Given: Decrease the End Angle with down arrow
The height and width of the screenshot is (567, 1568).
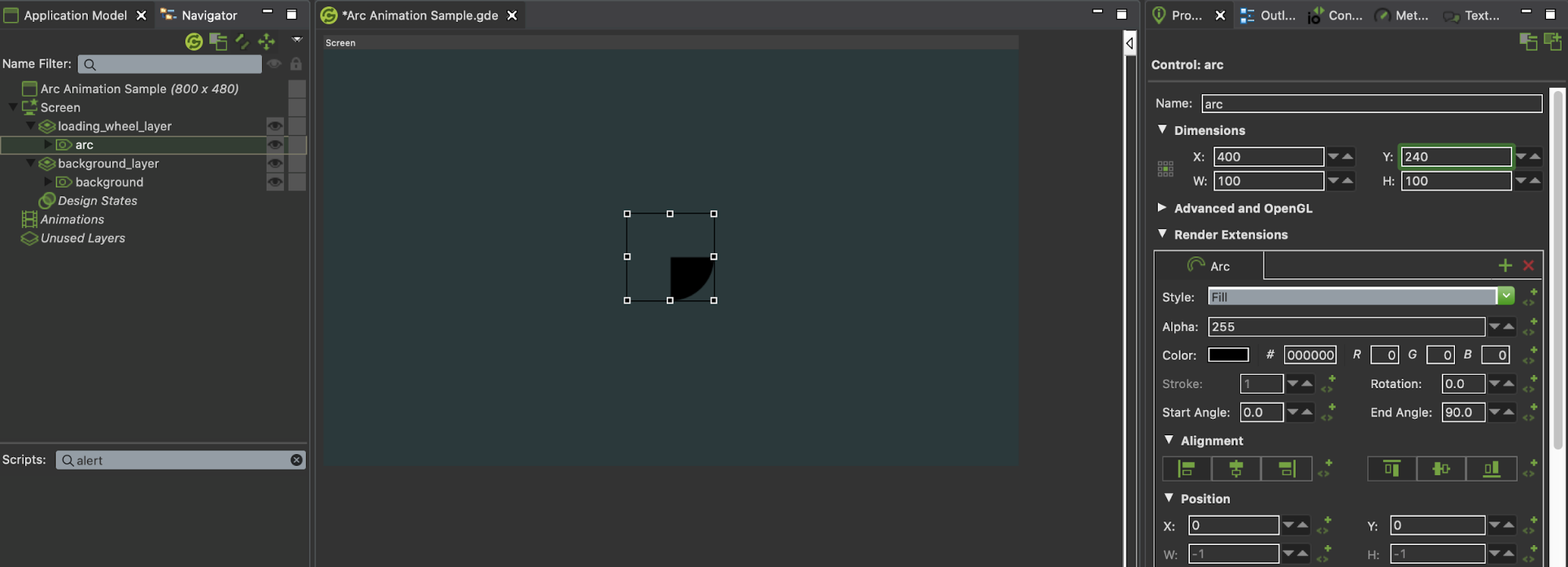Looking at the screenshot, I should point(1494,412).
